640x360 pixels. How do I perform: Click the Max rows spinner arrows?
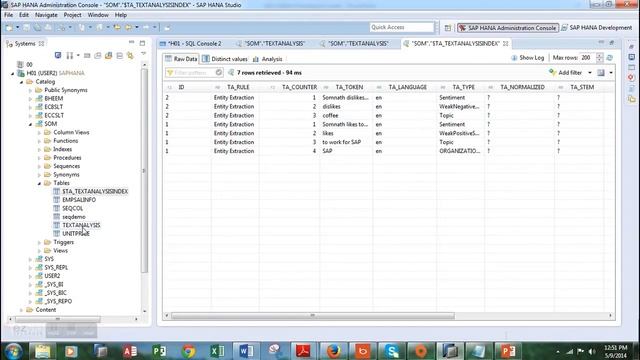(599, 58)
